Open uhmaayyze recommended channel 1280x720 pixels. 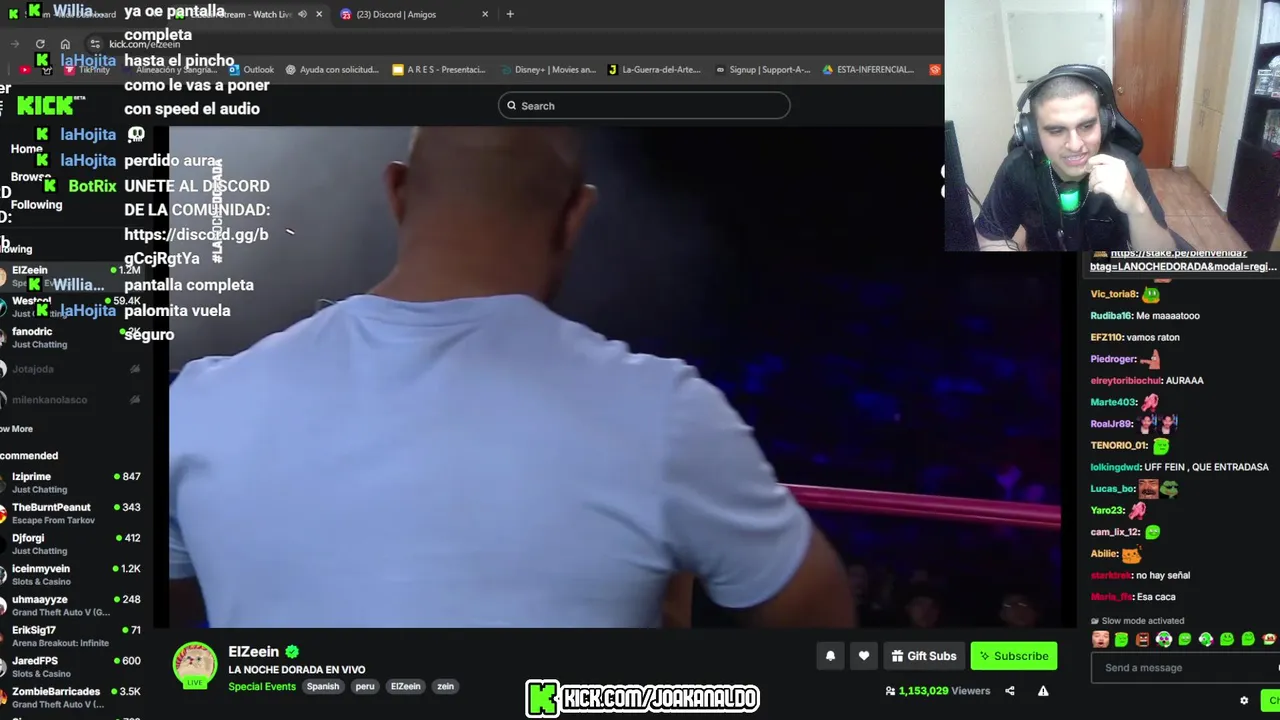[x=70, y=606]
